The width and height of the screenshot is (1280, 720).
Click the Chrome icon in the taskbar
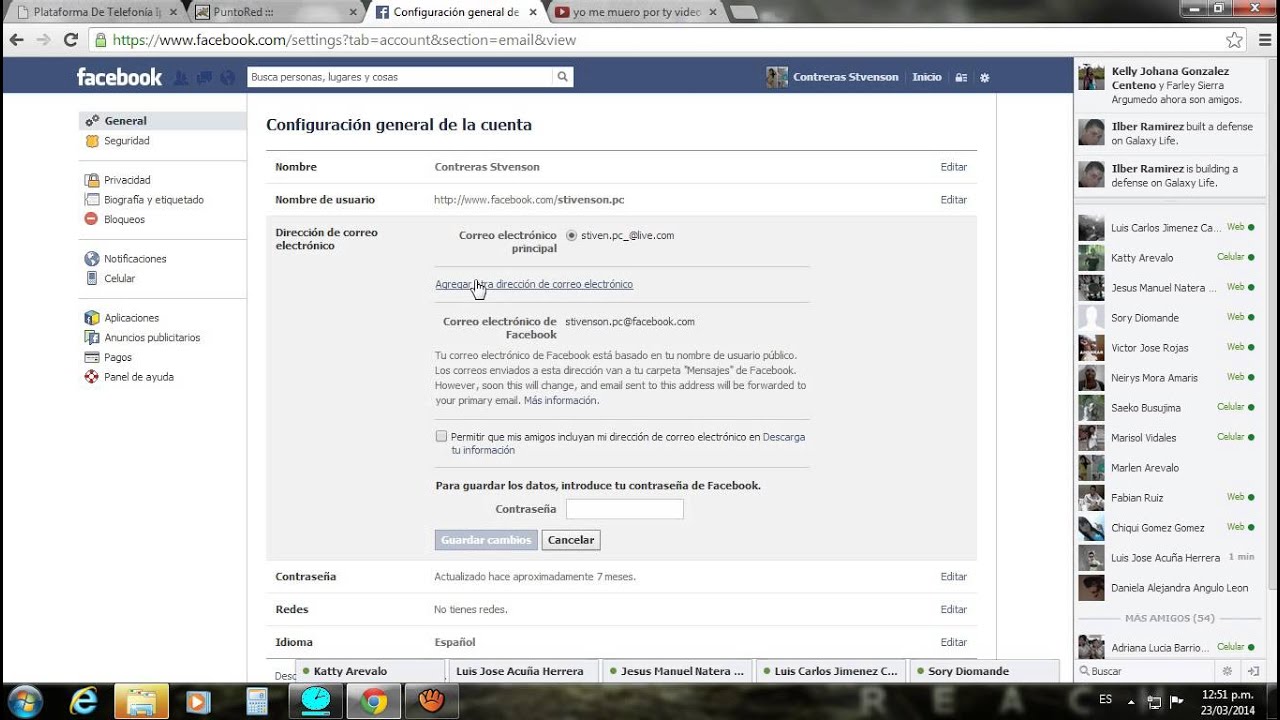click(x=374, y=701)
